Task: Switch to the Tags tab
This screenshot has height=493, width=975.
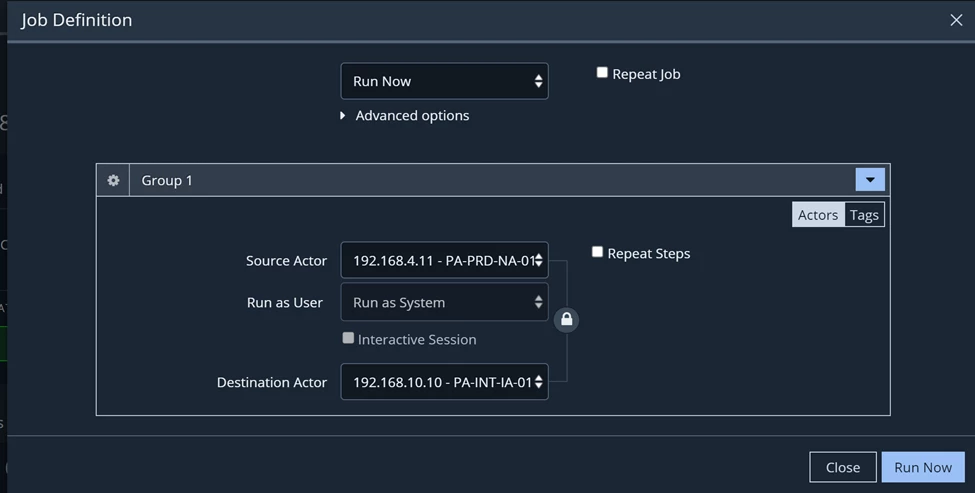Action: point(864,215)
